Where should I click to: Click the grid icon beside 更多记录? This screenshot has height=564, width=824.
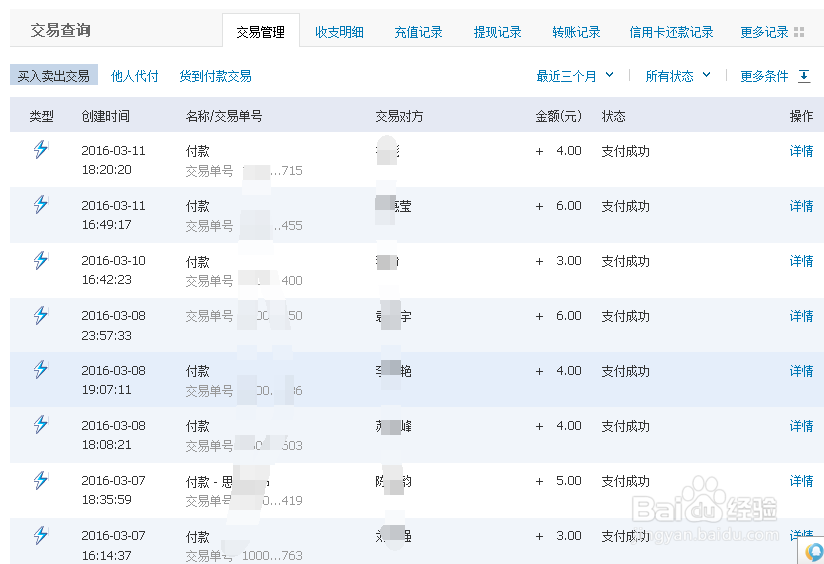(x=799, y=32)
